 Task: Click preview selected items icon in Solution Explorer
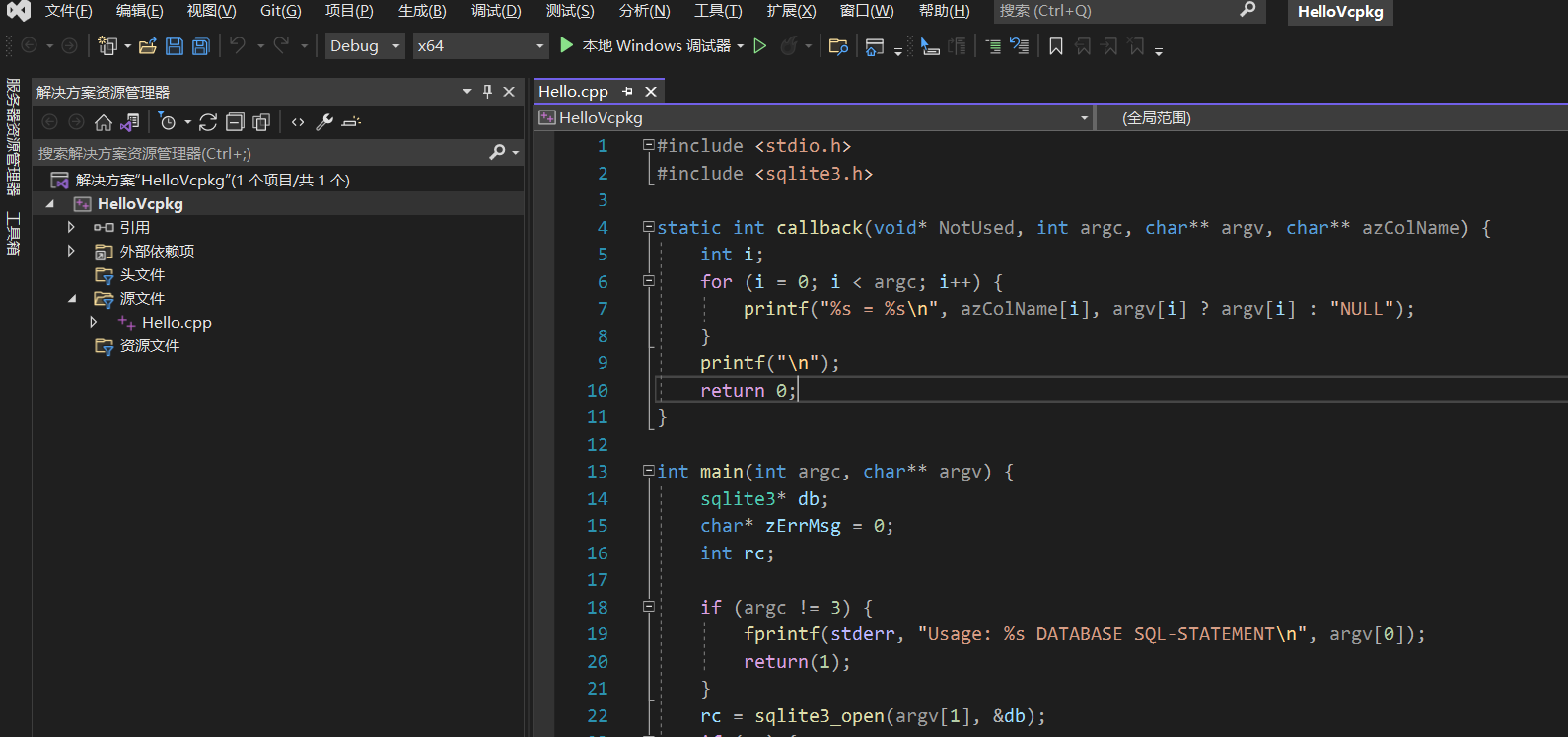(x=351, y=122)
